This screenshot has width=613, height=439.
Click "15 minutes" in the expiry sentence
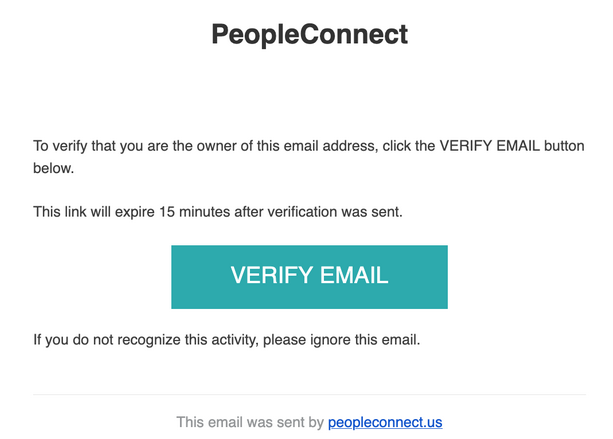click(189, 212)
